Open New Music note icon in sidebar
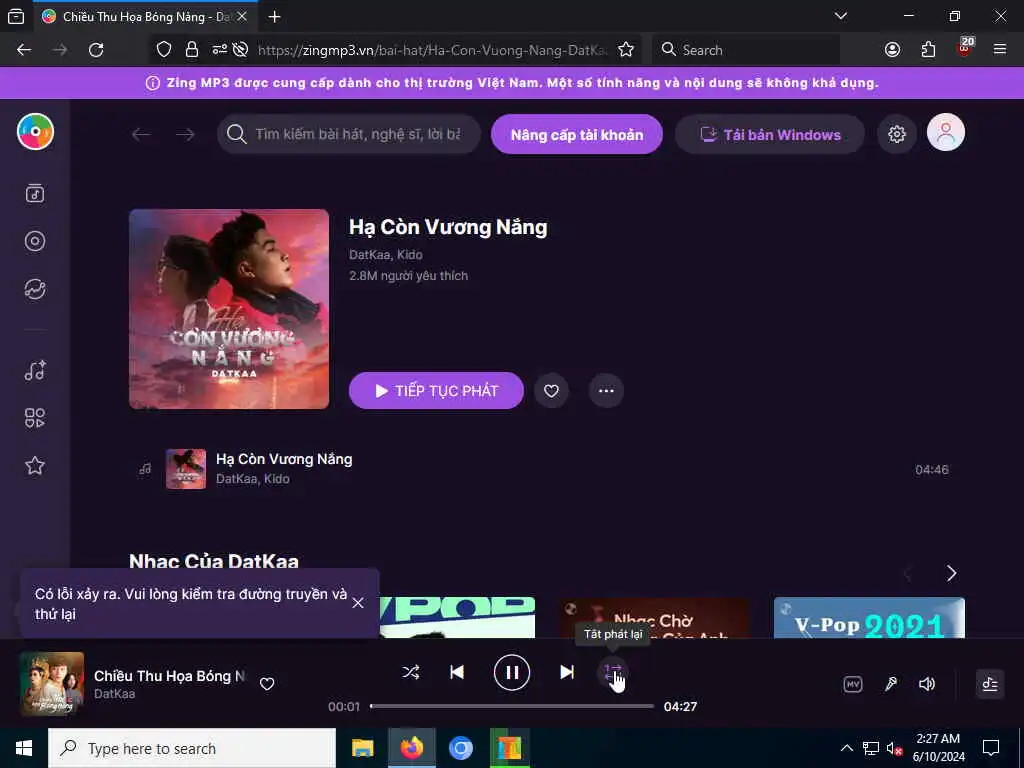The width and height of the screenshot is (1024, 768). coord(35,370)
